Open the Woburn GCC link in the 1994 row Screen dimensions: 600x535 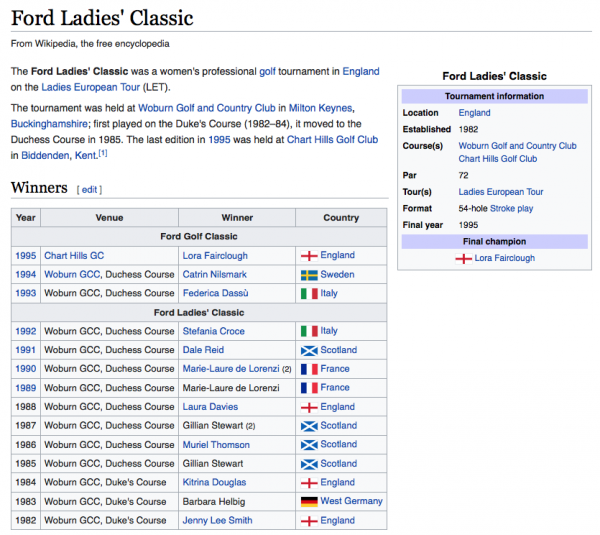point(73,275)
